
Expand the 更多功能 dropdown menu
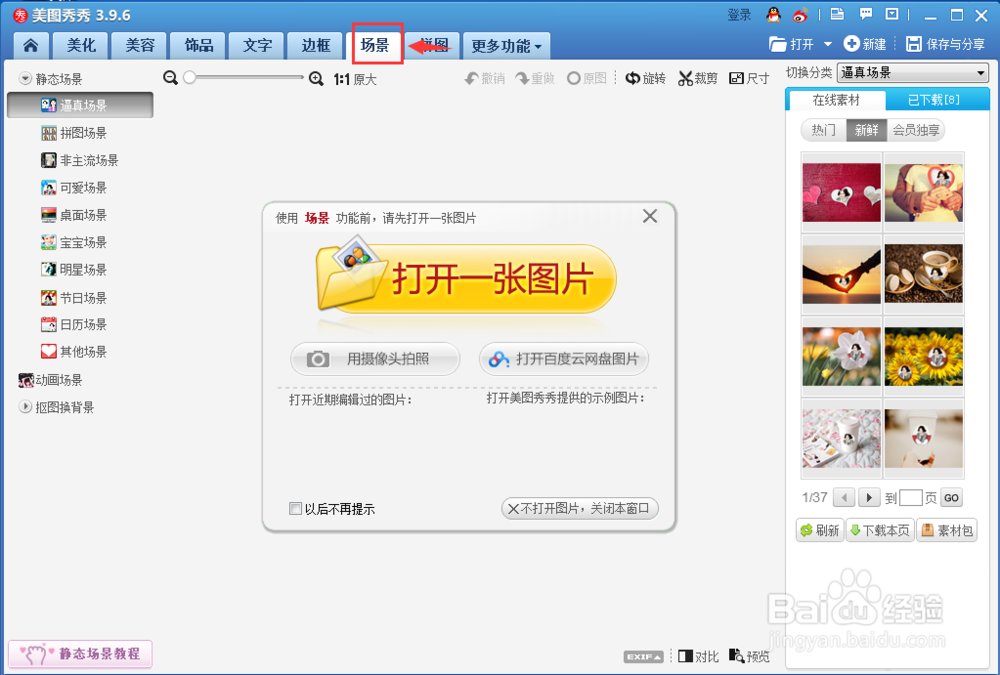[x=506, y=46]
